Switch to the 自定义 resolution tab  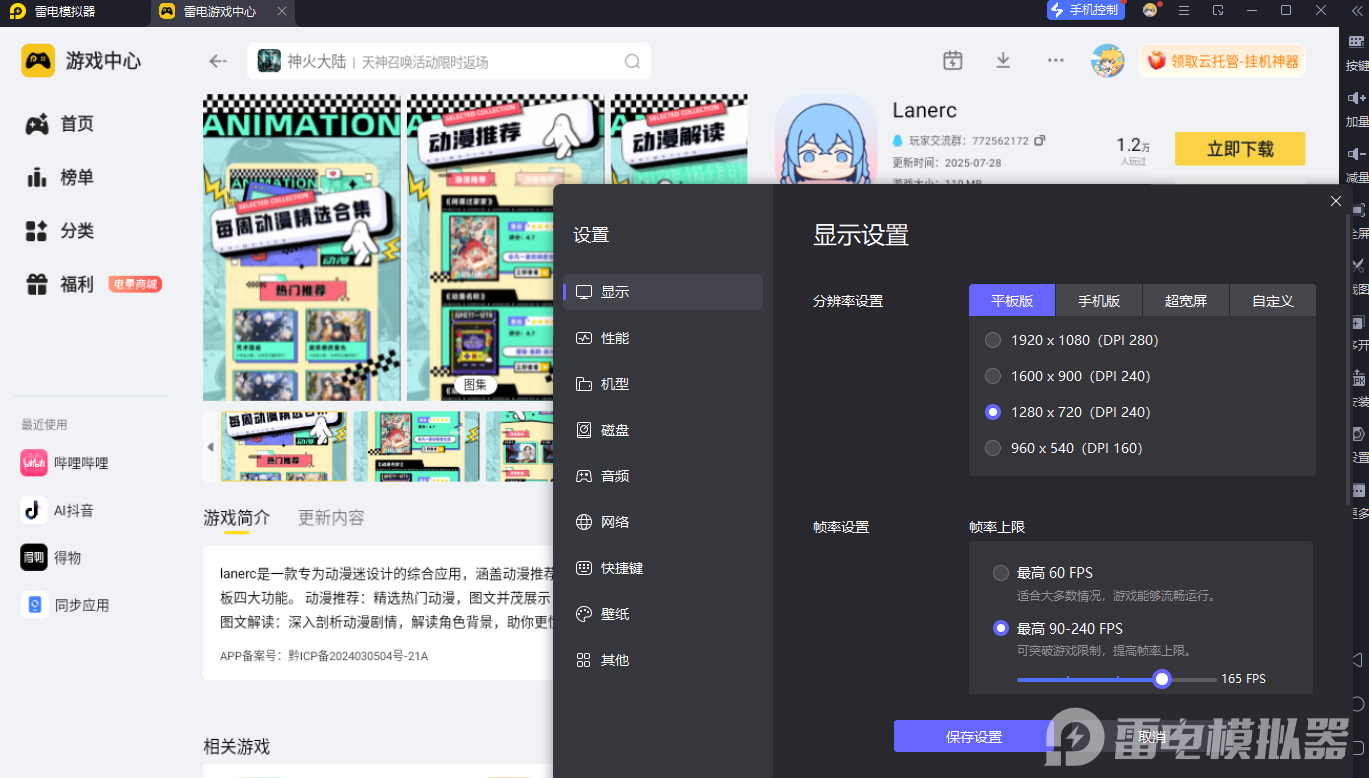coord(1272,301)
